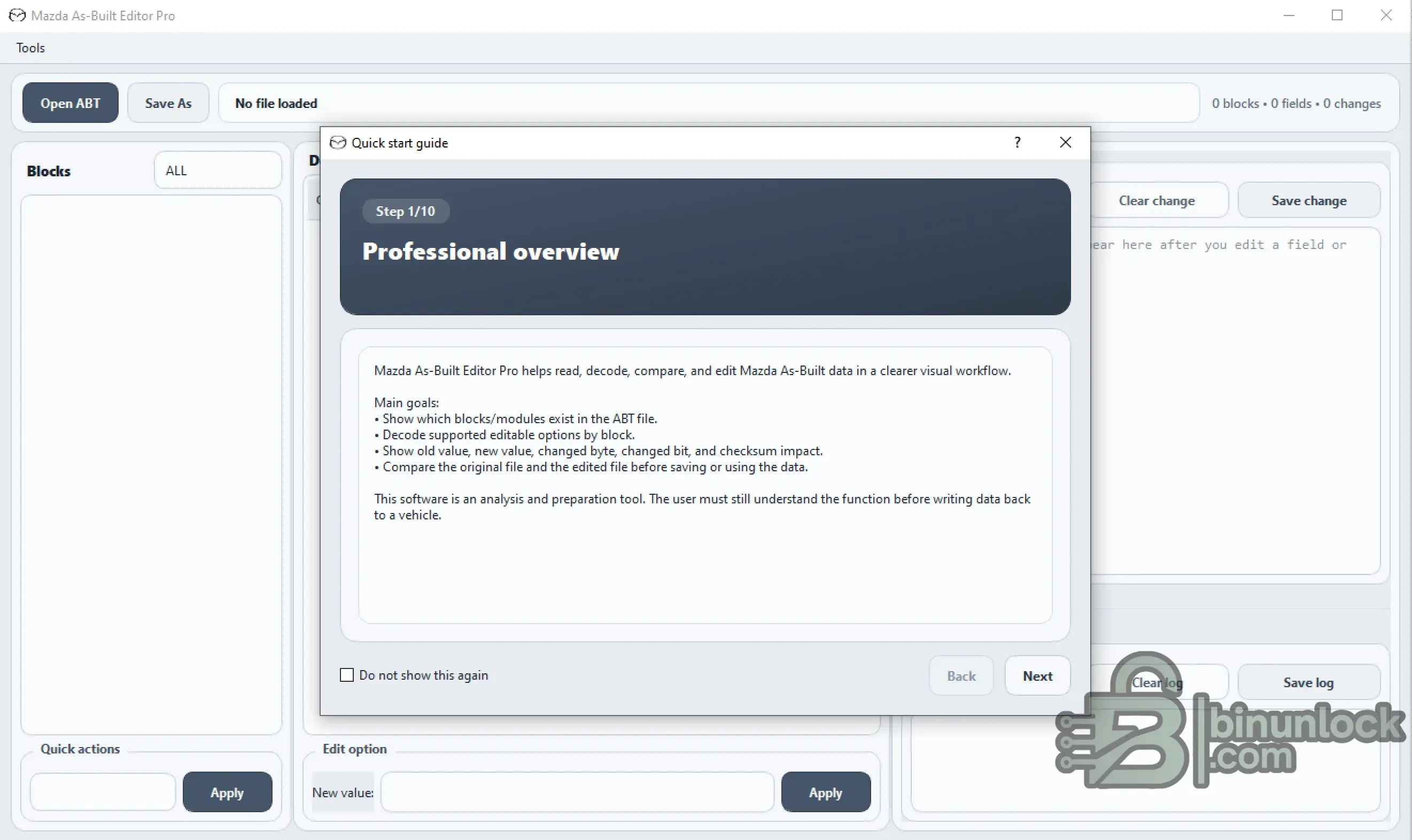Open the ALL filter dropdown next to Blocks
This screenshot has height=840, width=1412.
coord(218,170)
